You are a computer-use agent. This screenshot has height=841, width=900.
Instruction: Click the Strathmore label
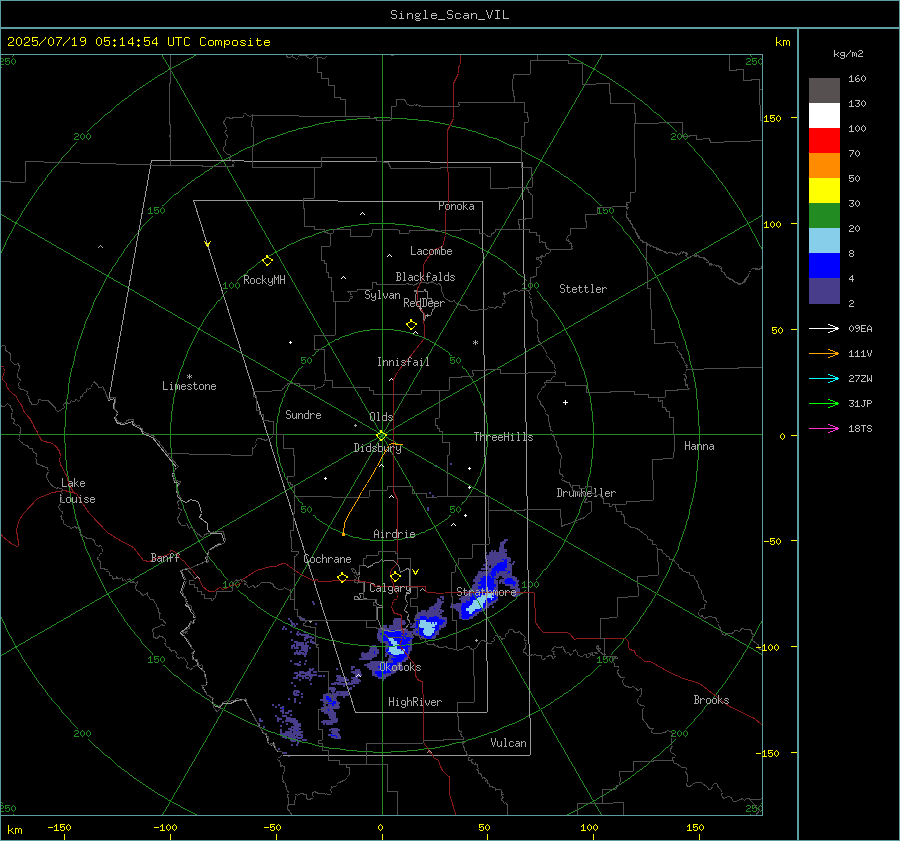coord(486,592)
